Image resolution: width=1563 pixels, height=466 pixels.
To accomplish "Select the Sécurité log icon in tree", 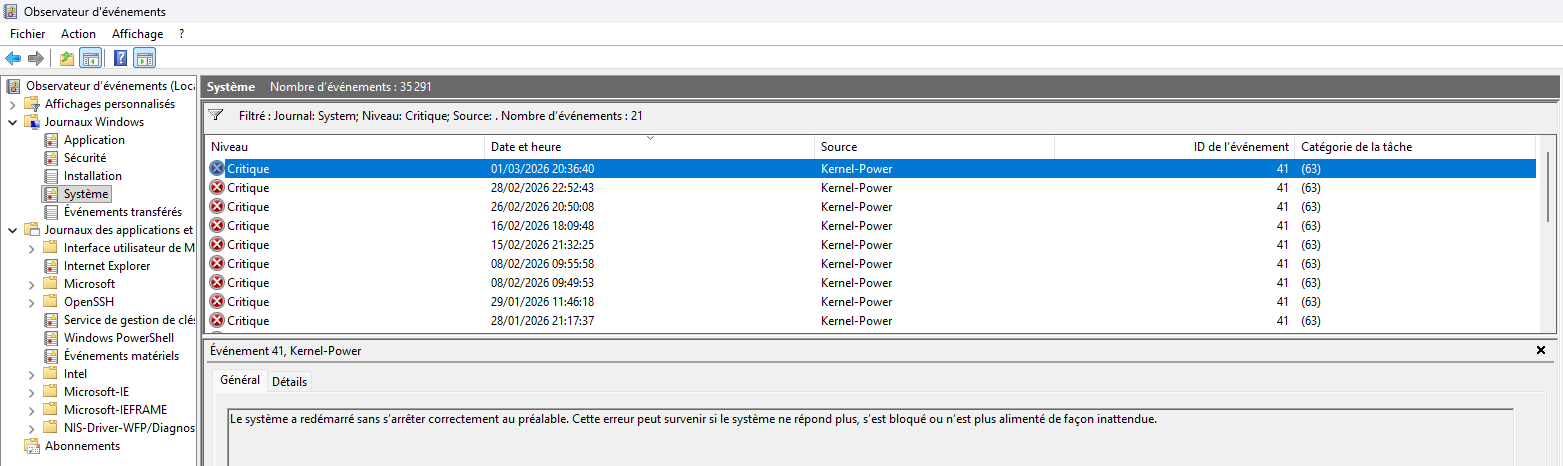I will (x=52, y=158).
